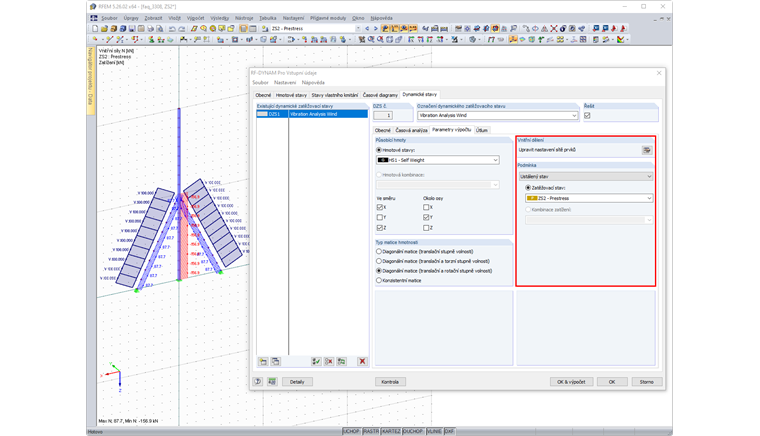Uncheck Ve směru Z checkbox
This screenshot has height=436, width=760.
point(380,227)
